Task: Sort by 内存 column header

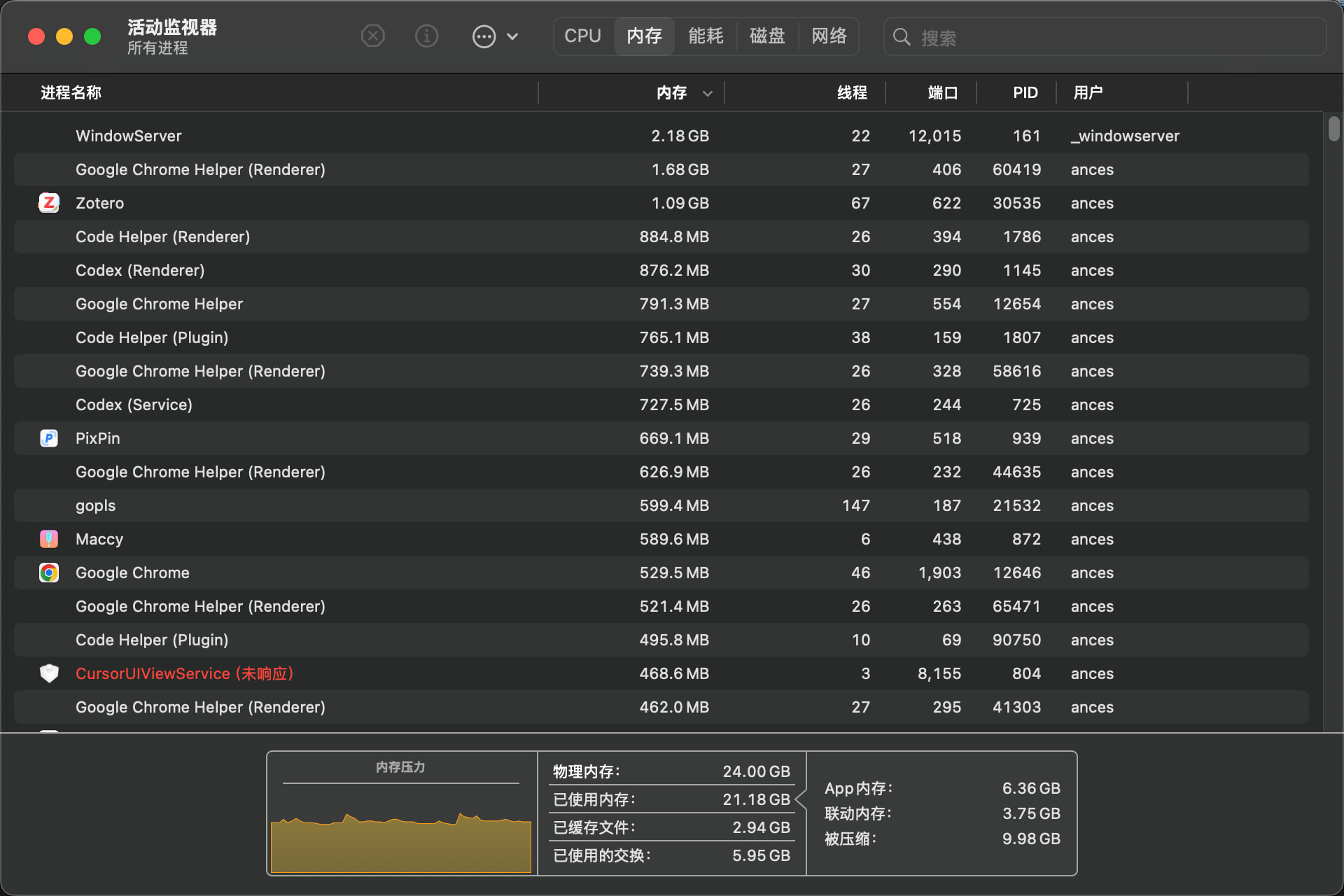Action: [x=671, y=92]
